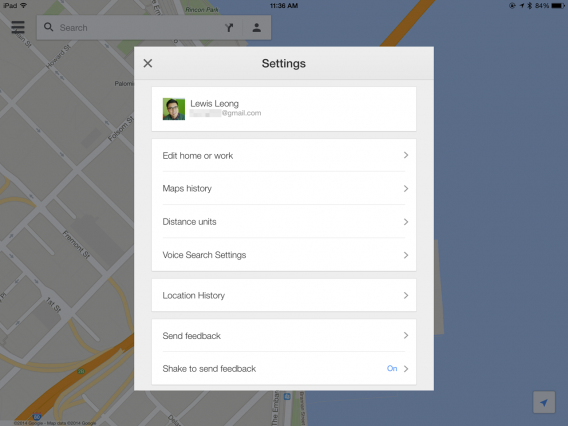Viewport: 568px width, 426px height.
Task: Open Lewis Leong account row
Action: coord(284,109)
